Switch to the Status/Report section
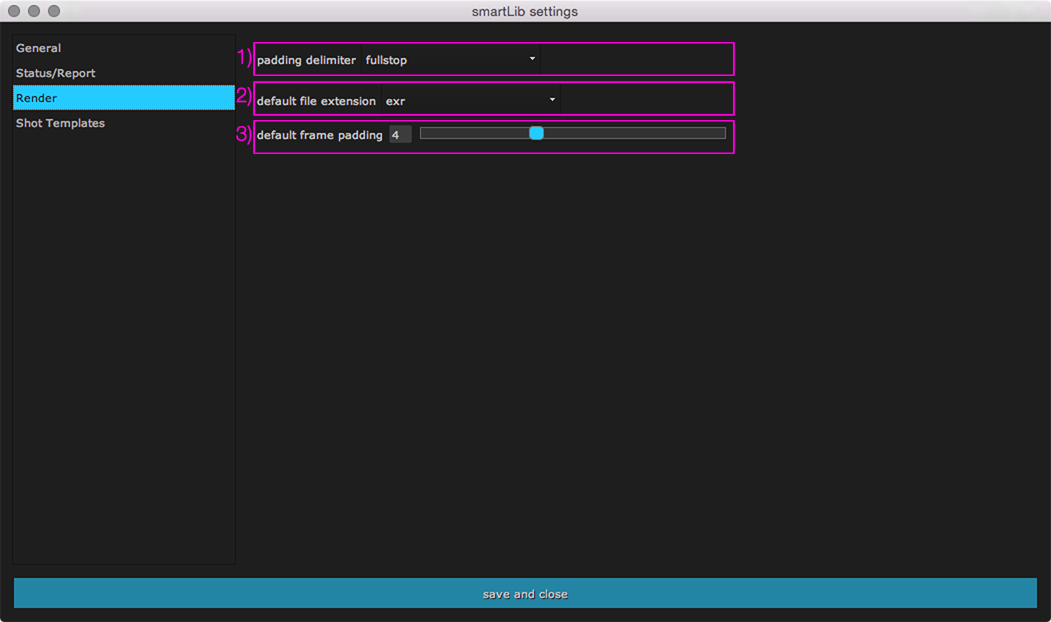 tap(56, 73)
